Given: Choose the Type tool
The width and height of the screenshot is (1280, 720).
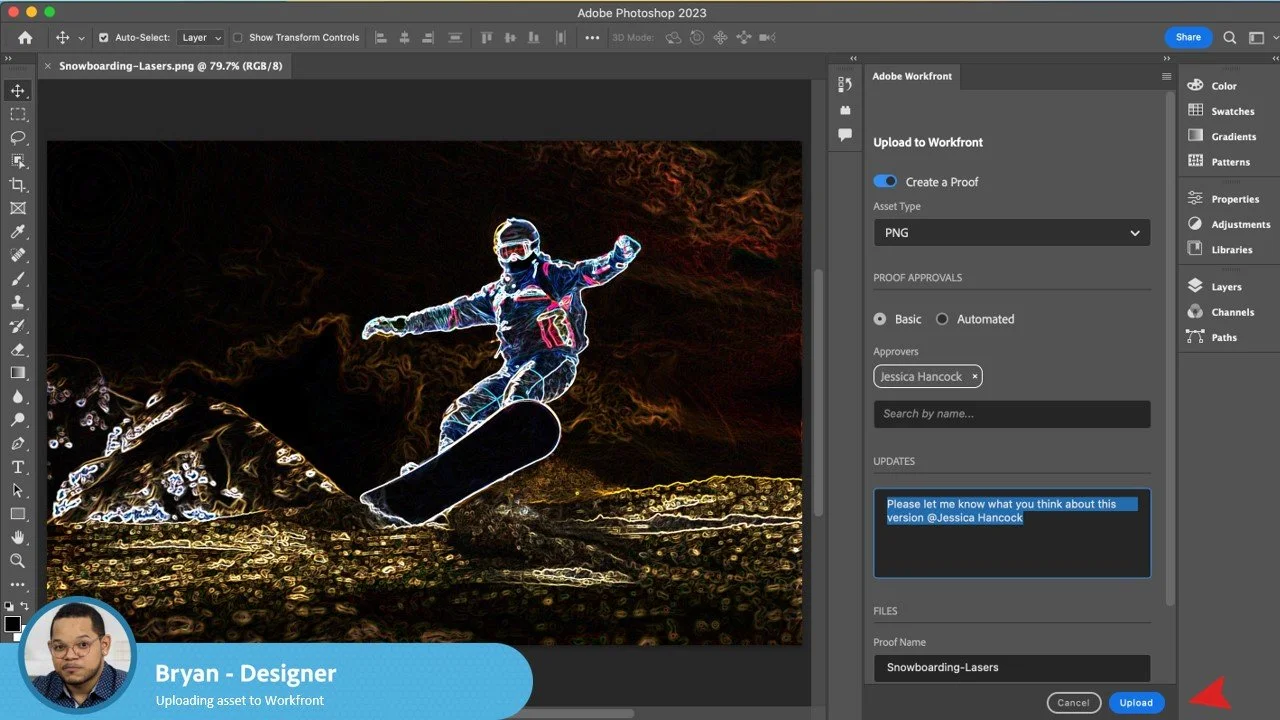Looking at the screenshot, I should pos(18,467).
